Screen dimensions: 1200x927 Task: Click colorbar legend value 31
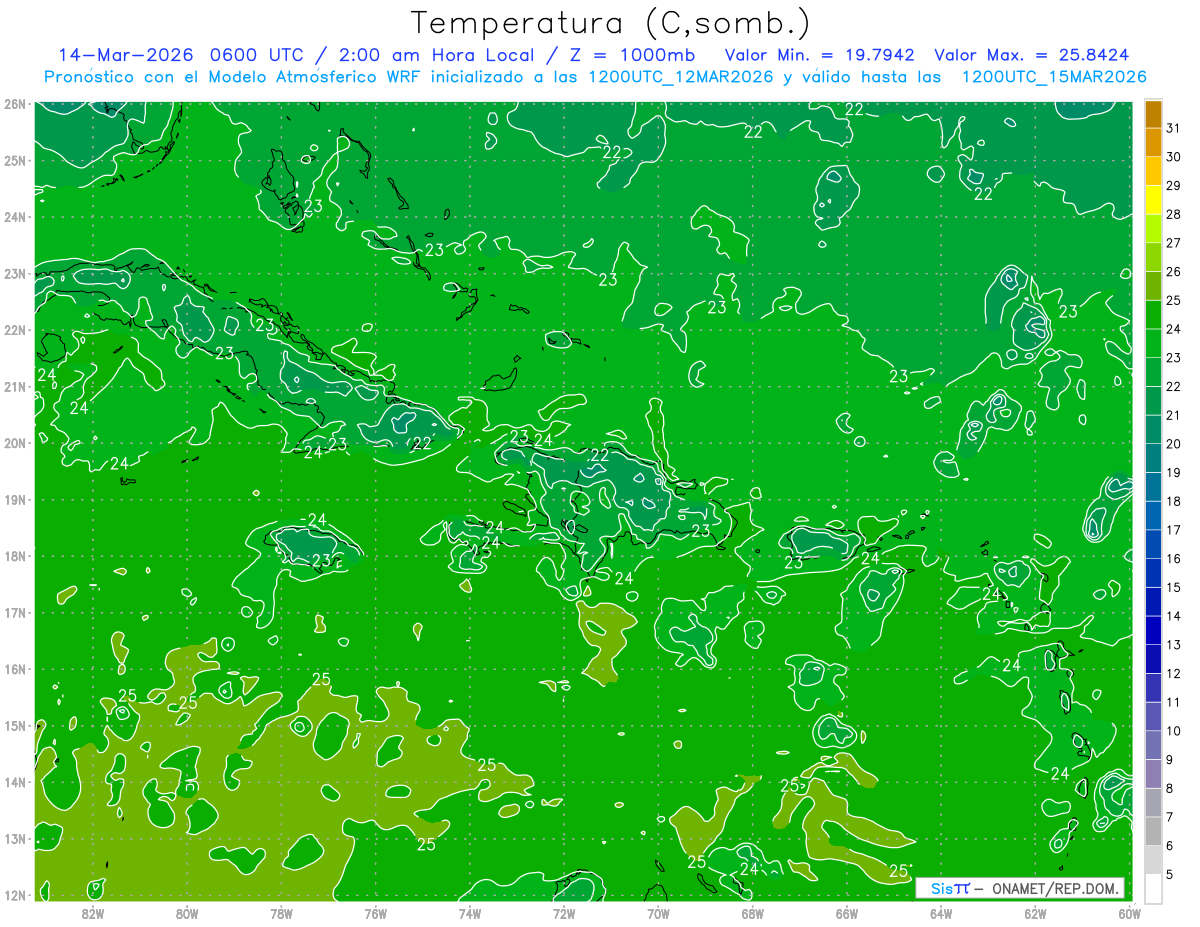tap(1173, 129)
